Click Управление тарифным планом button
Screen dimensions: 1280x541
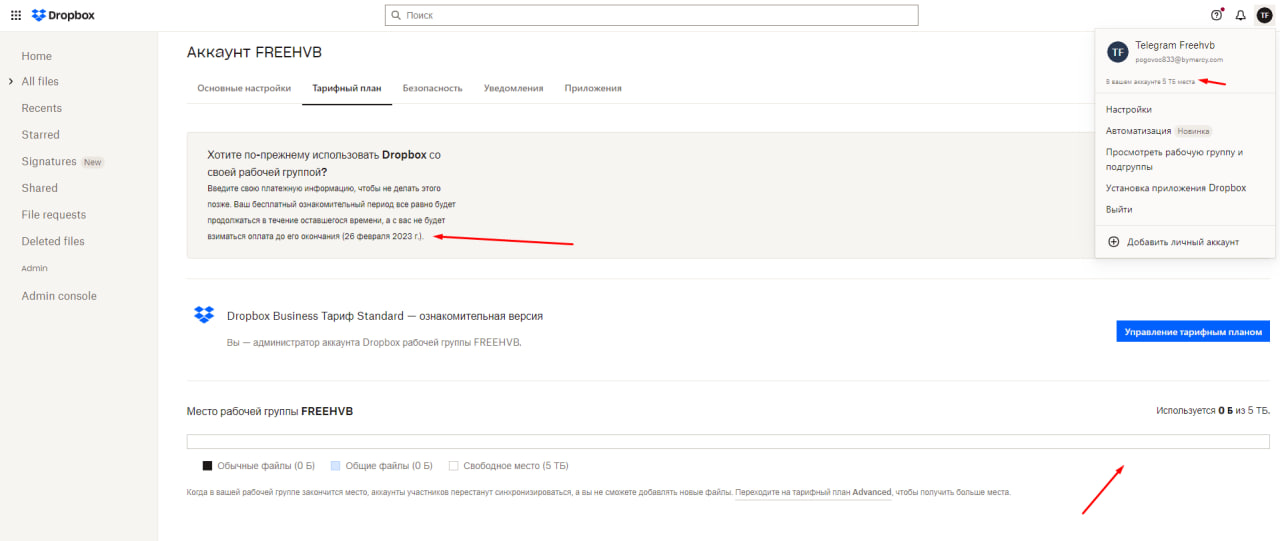pyautogui.click(x=1193, y=332)
